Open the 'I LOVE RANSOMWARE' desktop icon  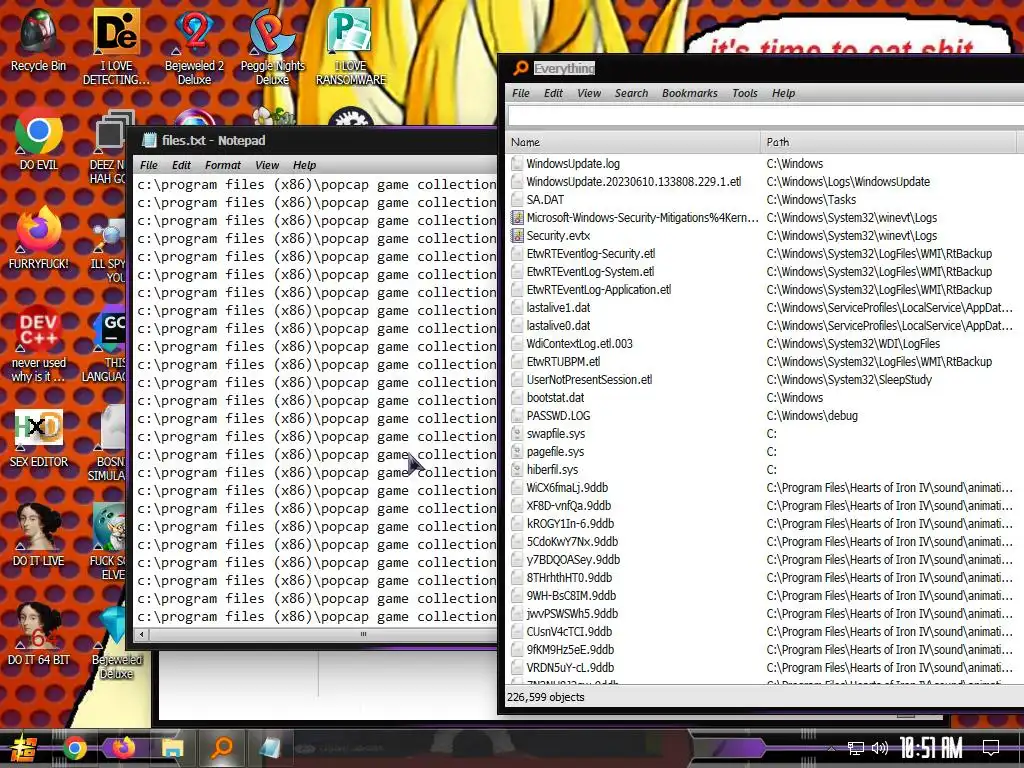(x=351, y=47)
